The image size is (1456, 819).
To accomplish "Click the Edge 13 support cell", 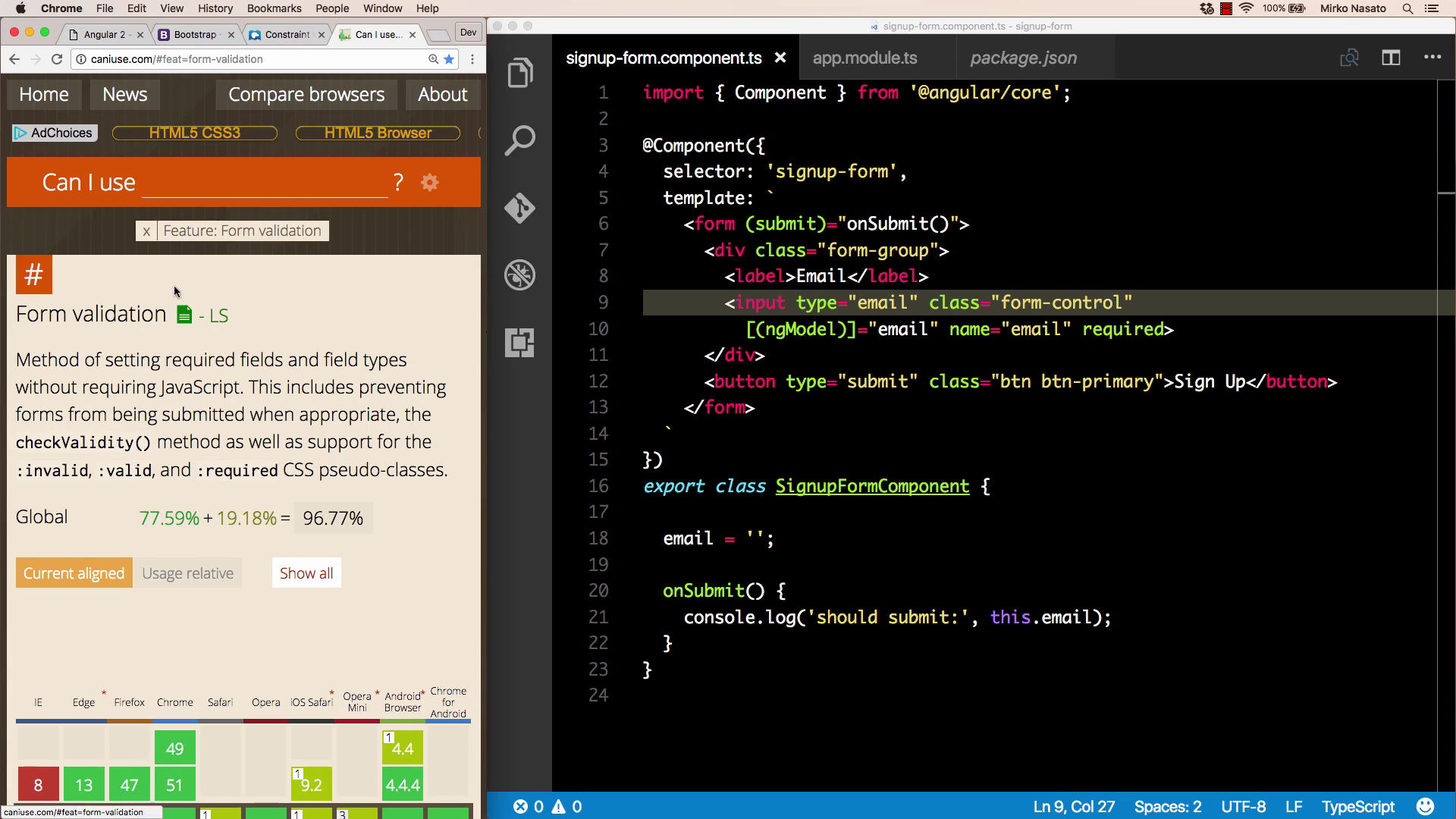I will (84, 785).
